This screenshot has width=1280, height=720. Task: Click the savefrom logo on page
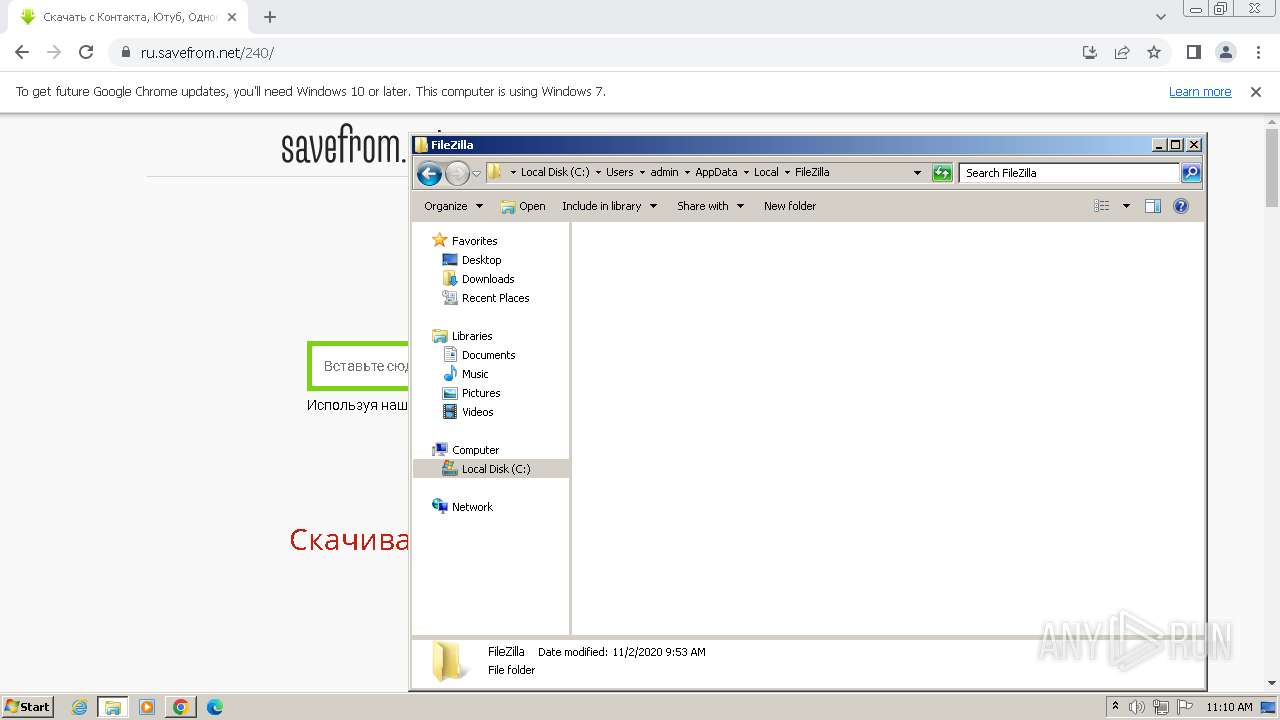tap(344, 145)
